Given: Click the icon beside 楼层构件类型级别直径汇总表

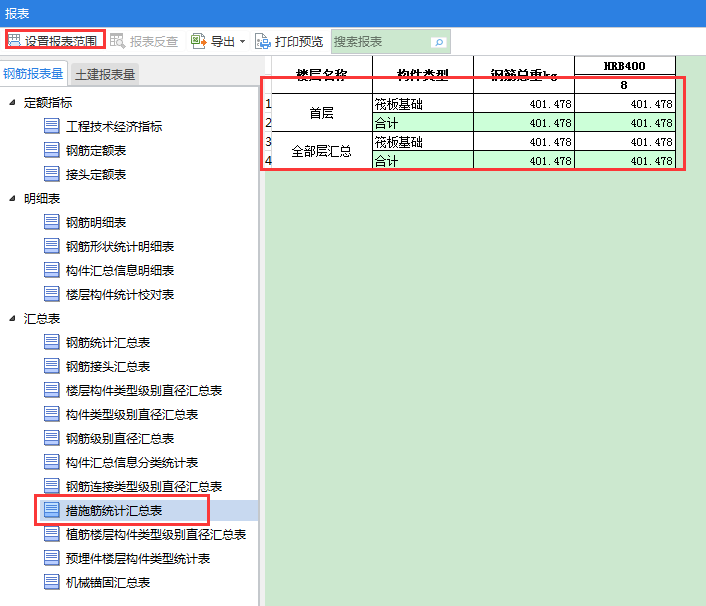Looking at the screenshot, I should click(x=52, y=390).
